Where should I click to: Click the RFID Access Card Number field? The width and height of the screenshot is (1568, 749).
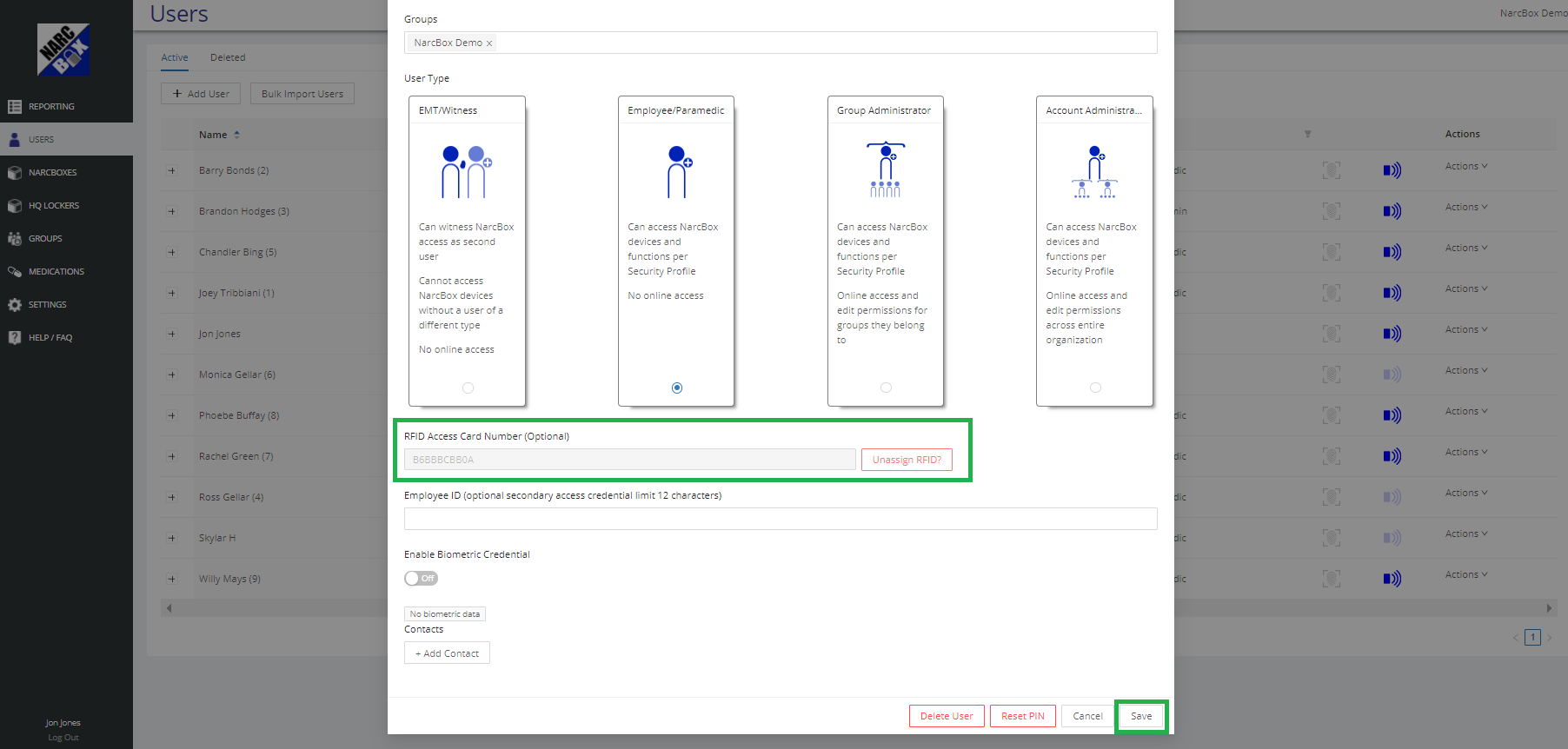tap(630, 460)
